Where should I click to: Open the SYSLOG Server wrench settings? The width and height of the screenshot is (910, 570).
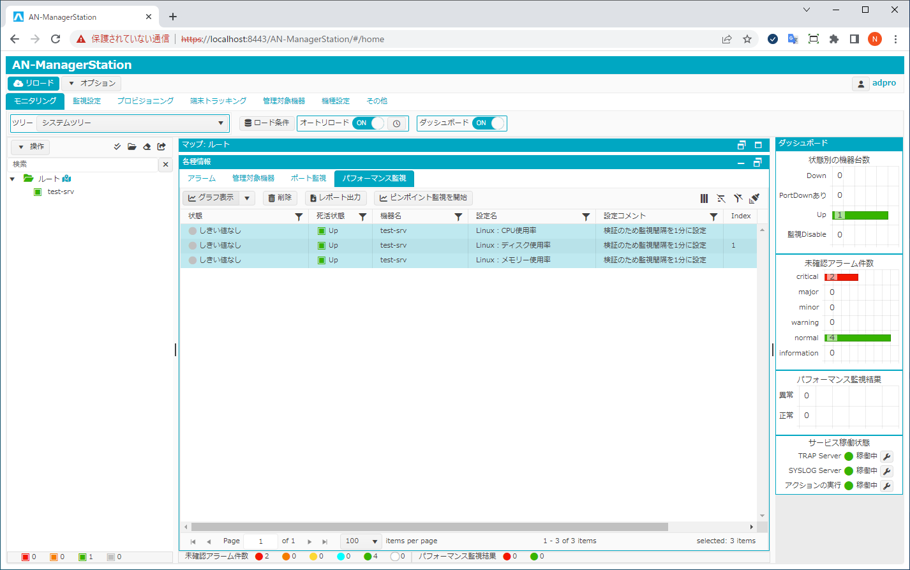tap(886, 471)
